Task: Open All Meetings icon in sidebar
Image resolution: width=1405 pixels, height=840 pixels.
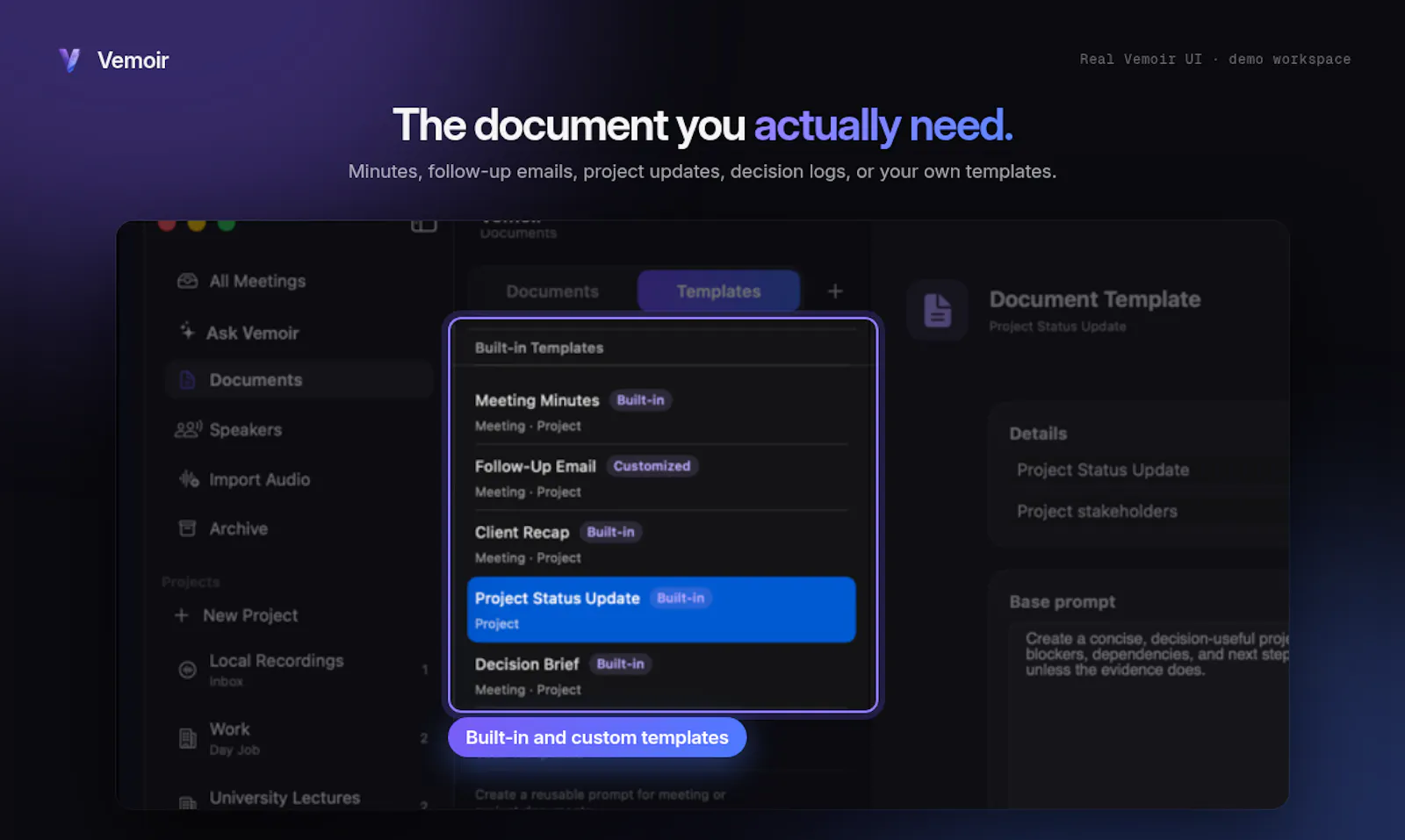Action: pyautogui.click(x=187, y=281)
